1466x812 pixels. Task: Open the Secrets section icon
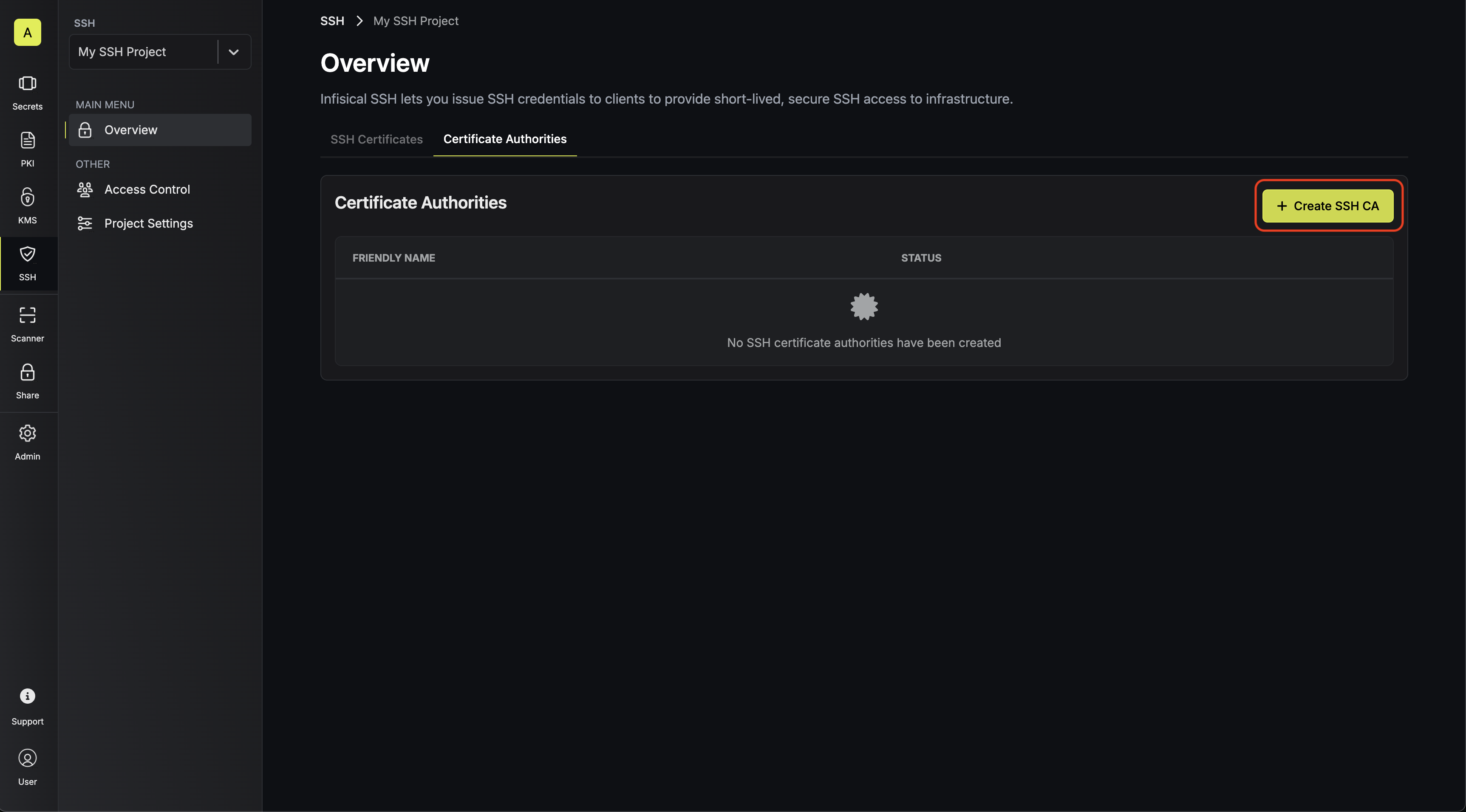click(27, 84)
